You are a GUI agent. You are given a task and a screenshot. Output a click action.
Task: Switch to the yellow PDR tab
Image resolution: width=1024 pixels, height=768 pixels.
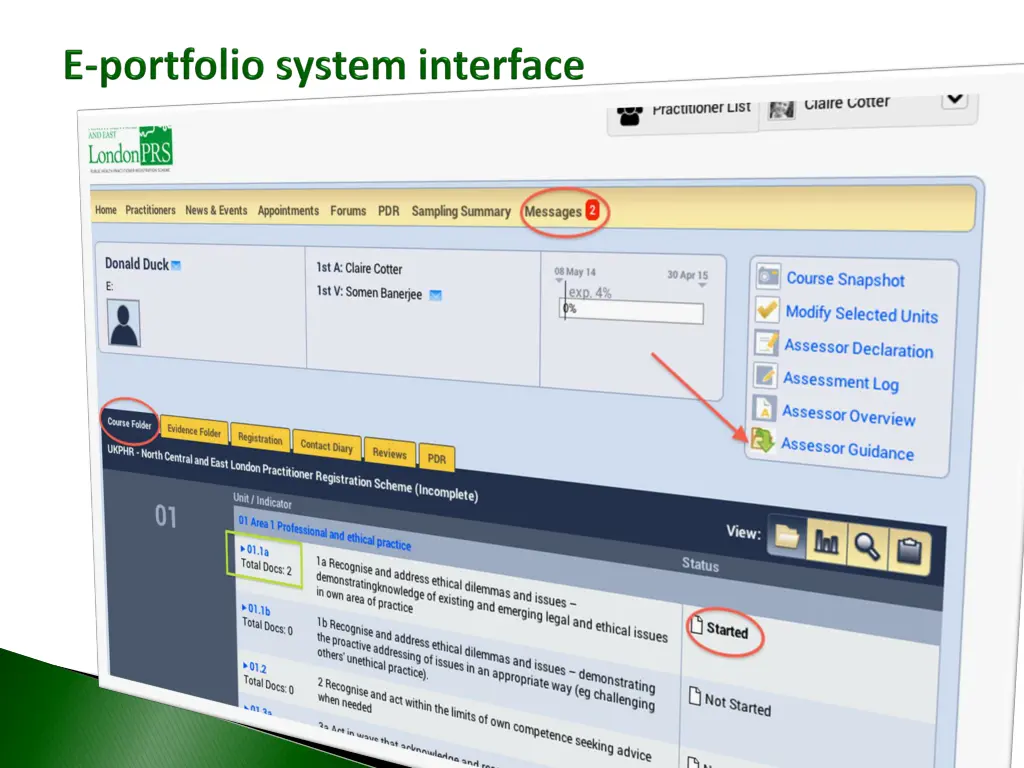tap(436, 458)
